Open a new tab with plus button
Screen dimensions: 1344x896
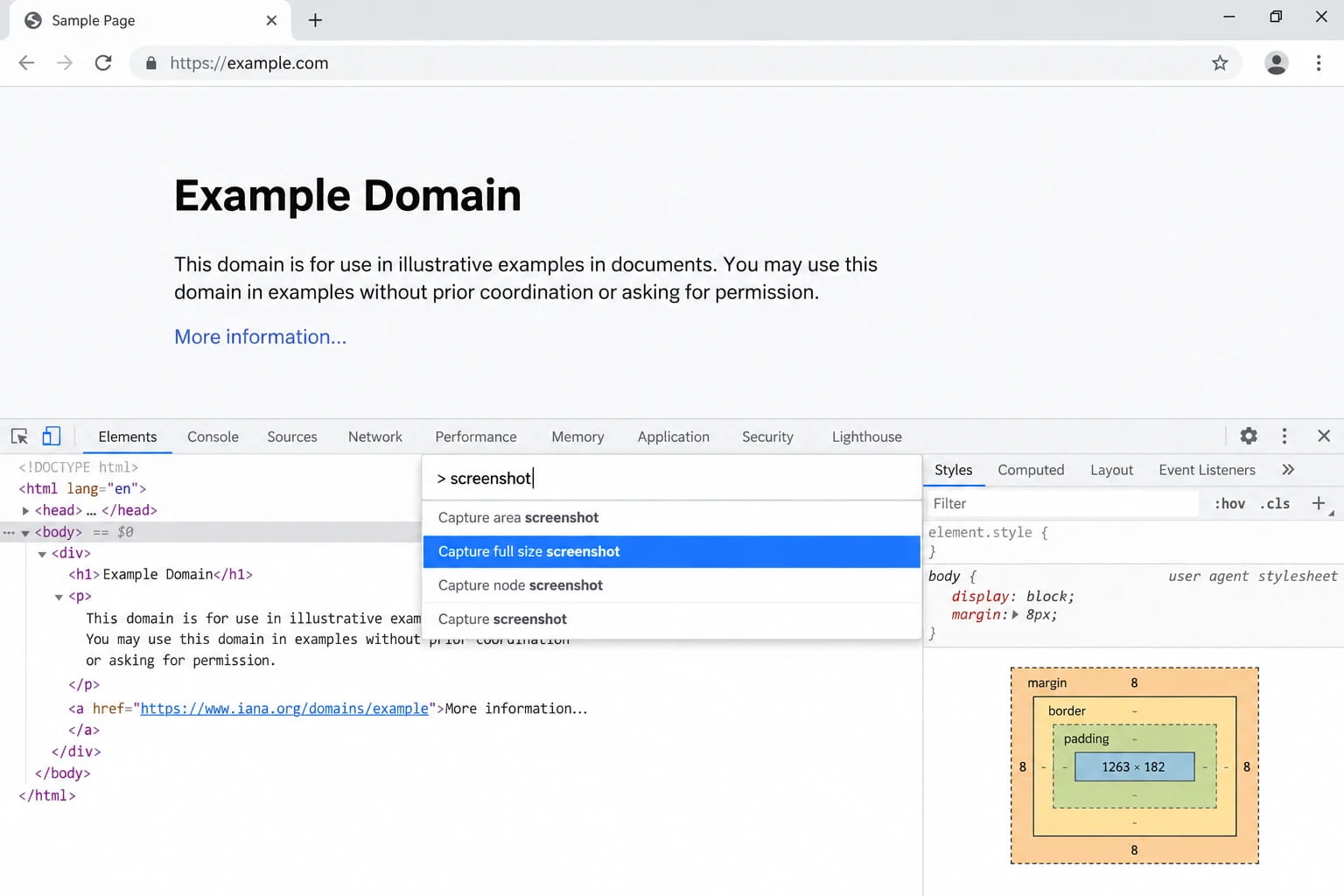coord(316,20)
